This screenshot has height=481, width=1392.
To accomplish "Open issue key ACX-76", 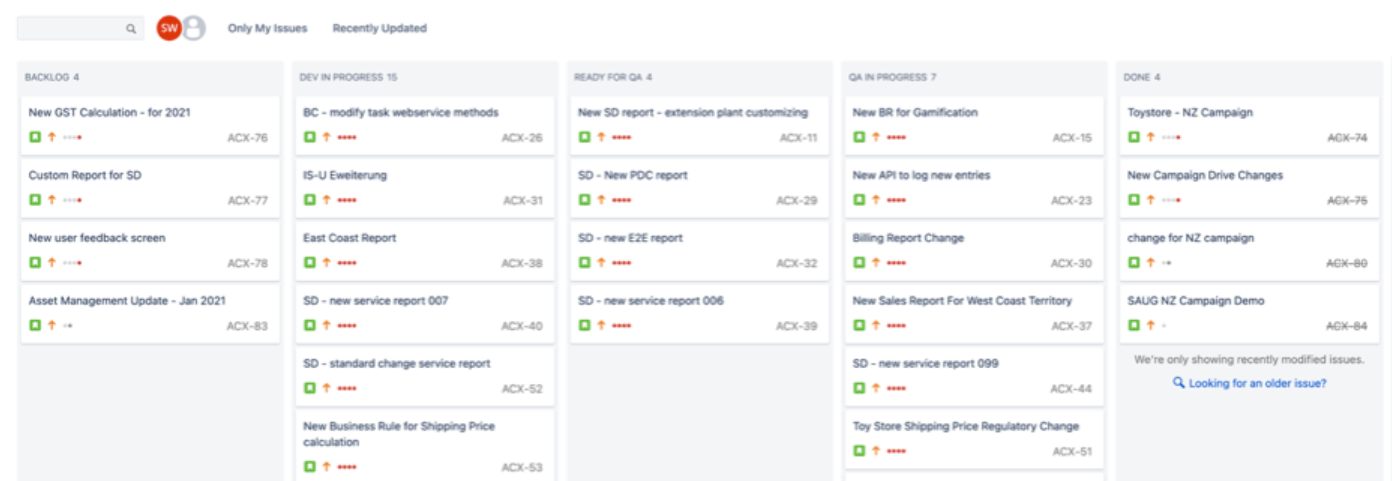I will [x=248, y=138].
